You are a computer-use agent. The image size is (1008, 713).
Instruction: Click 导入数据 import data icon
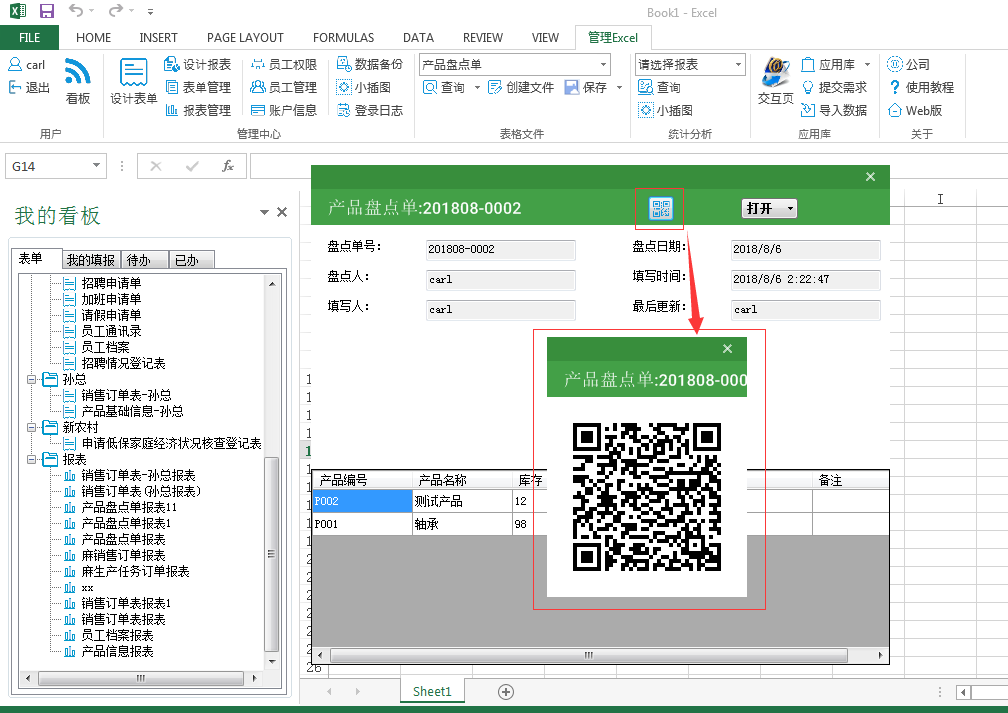pyautogui.click(x=833, y=111)
